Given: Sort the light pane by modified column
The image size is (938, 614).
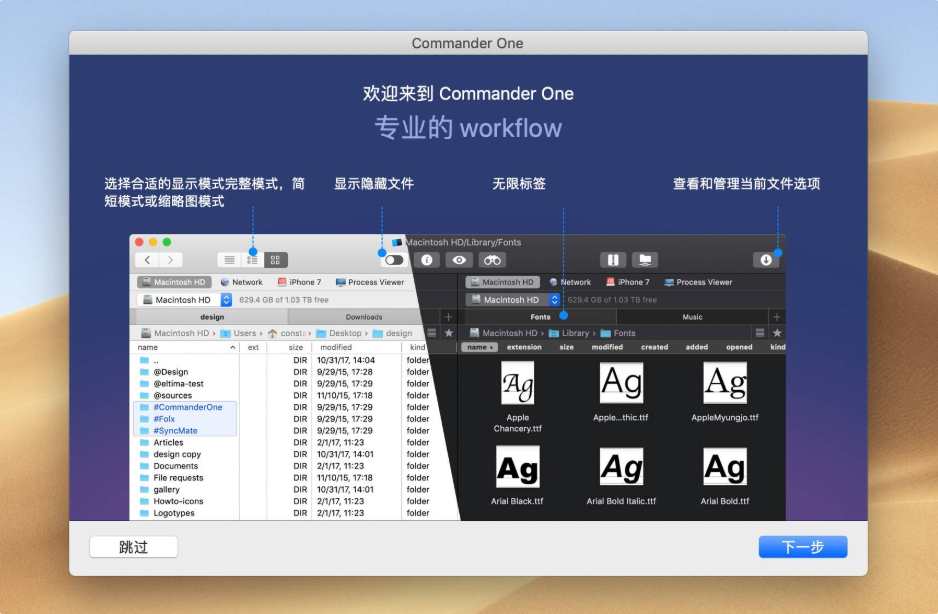Looking at the screenshot, I should pyautogui.click(x=336, y=347).
